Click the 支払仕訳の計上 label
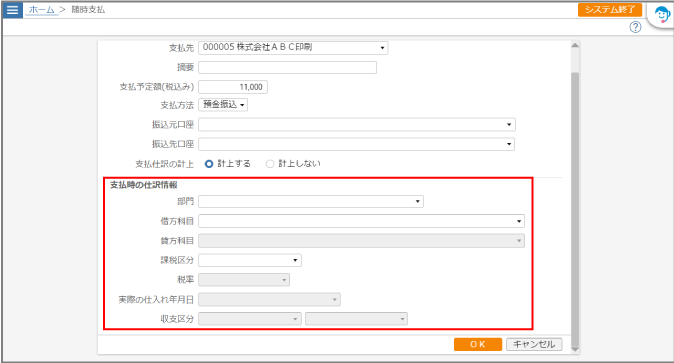Screen dimensions: 674x363 tap(165, 164)
